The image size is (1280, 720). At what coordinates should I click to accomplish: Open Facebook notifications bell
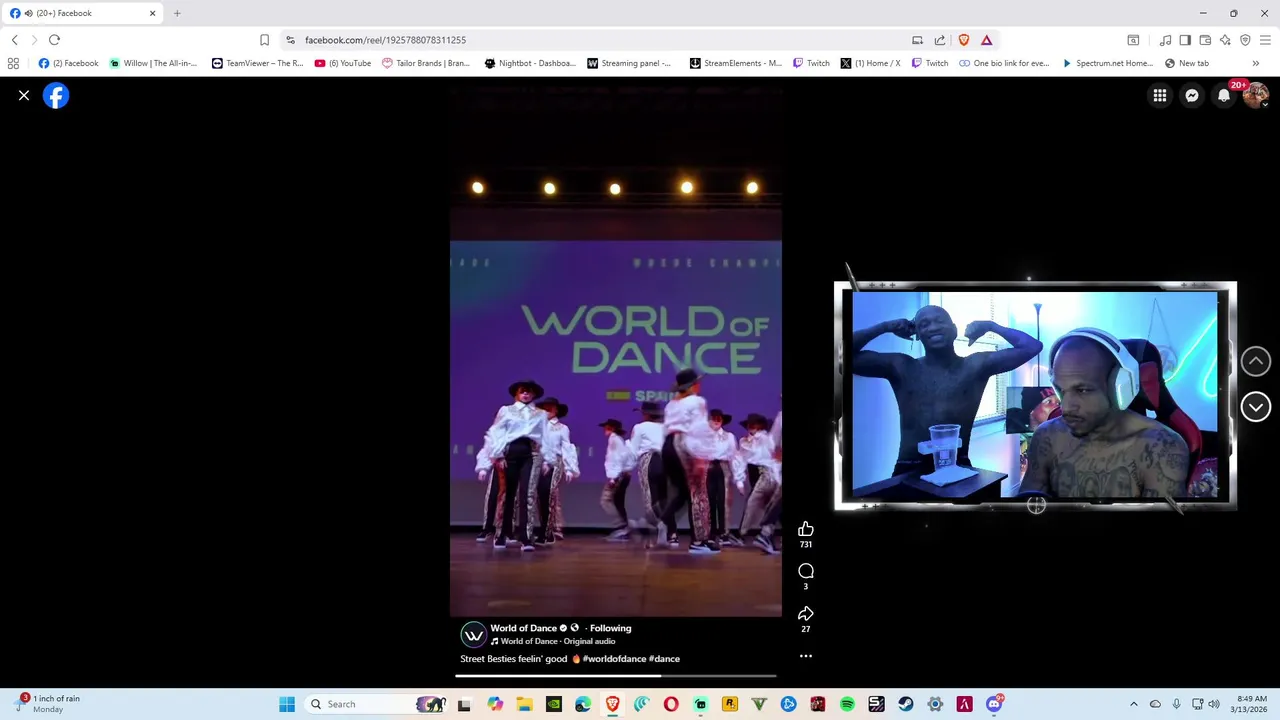coord(1224,95)
